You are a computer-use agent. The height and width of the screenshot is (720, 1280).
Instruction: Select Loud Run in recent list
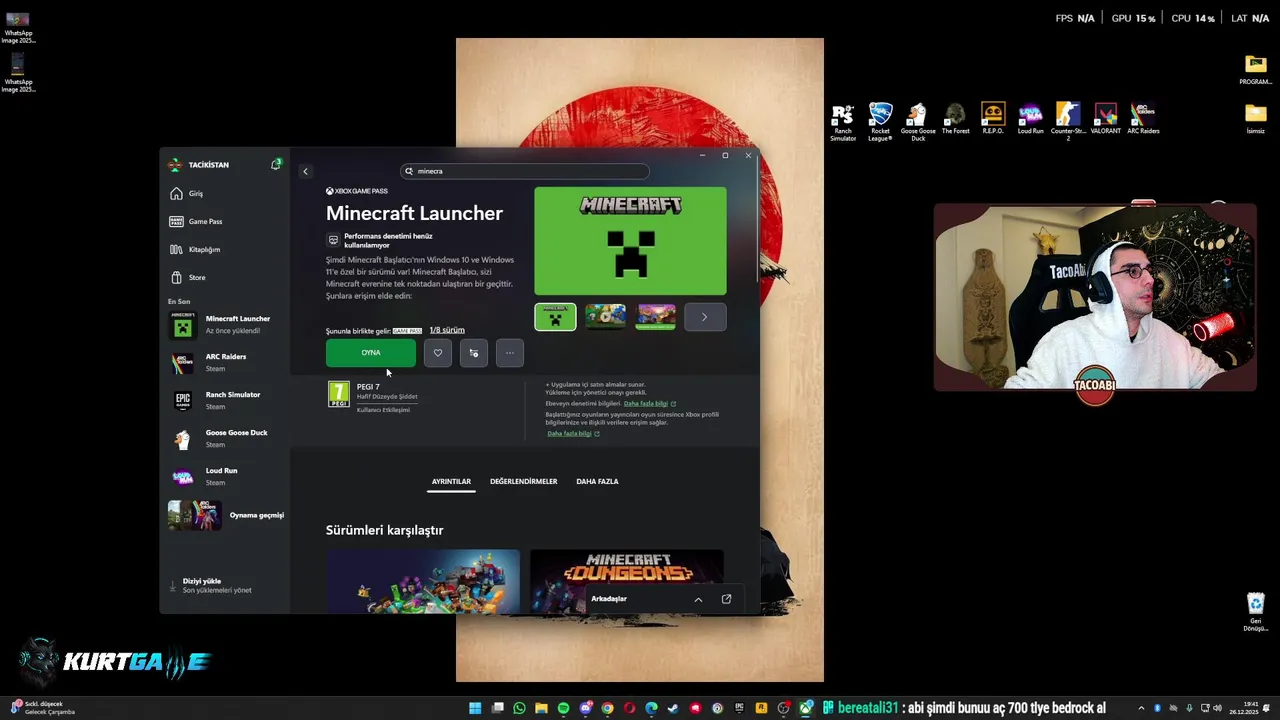226,477
